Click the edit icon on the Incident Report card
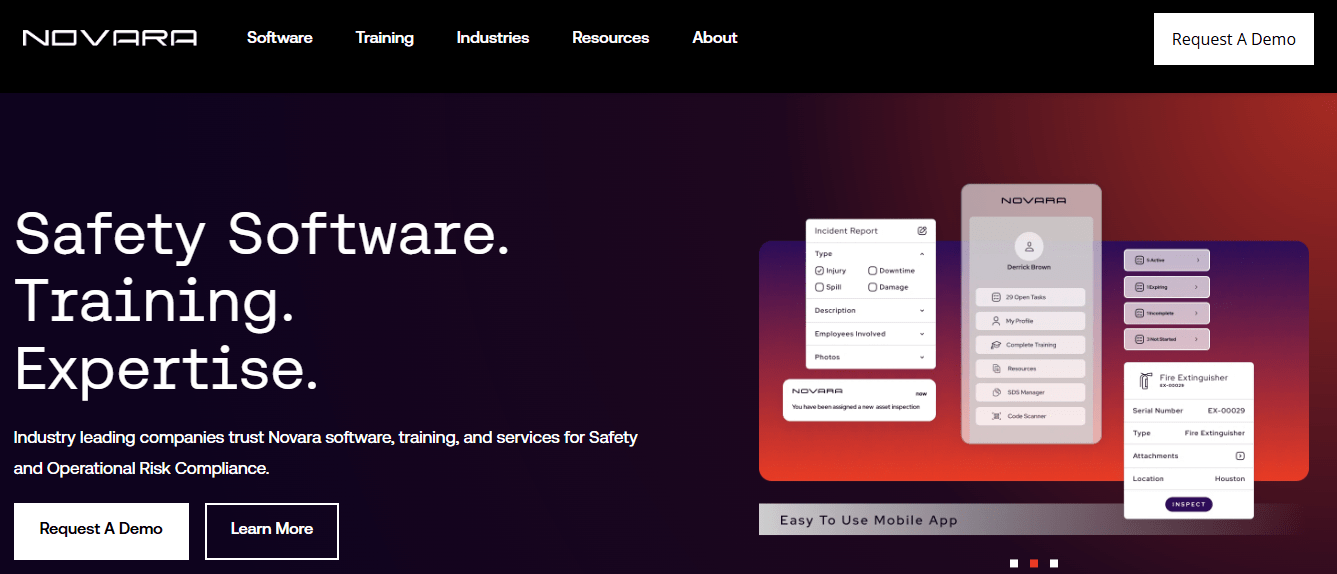1337x574 pixels. tap(922, 231)
